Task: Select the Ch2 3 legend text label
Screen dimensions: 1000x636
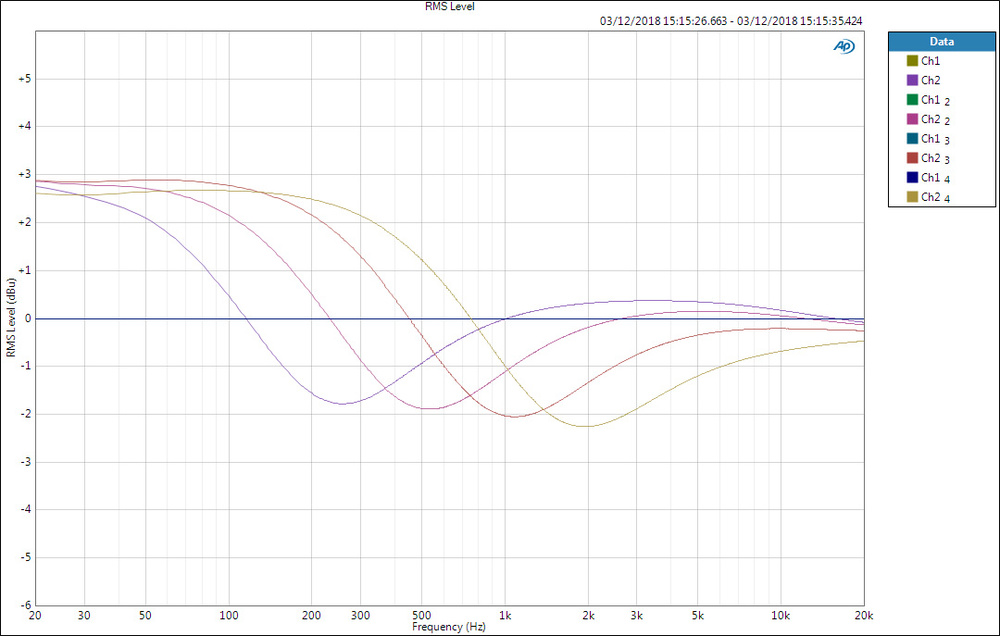Action: [x=931, y=157]
